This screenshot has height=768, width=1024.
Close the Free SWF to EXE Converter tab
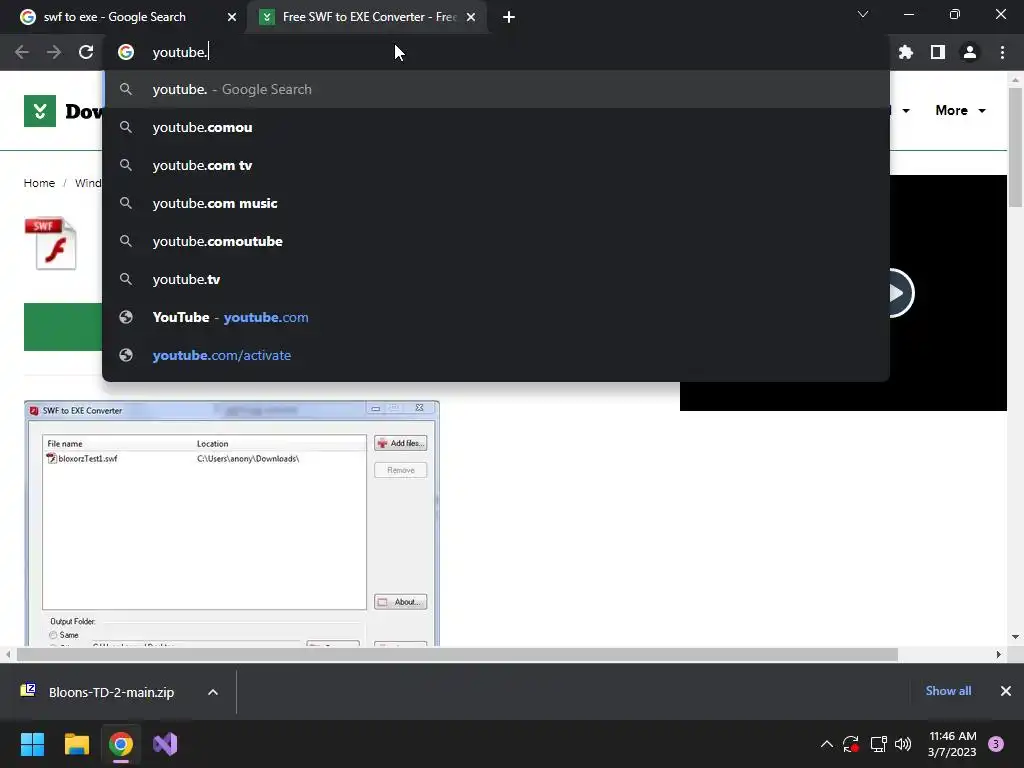pyautogui.click(x=471, y=17)
